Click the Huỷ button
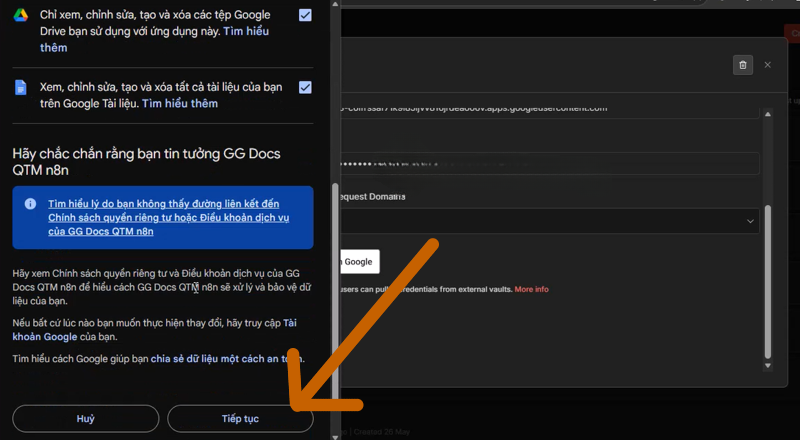The image size is (800, 440). 86,419
